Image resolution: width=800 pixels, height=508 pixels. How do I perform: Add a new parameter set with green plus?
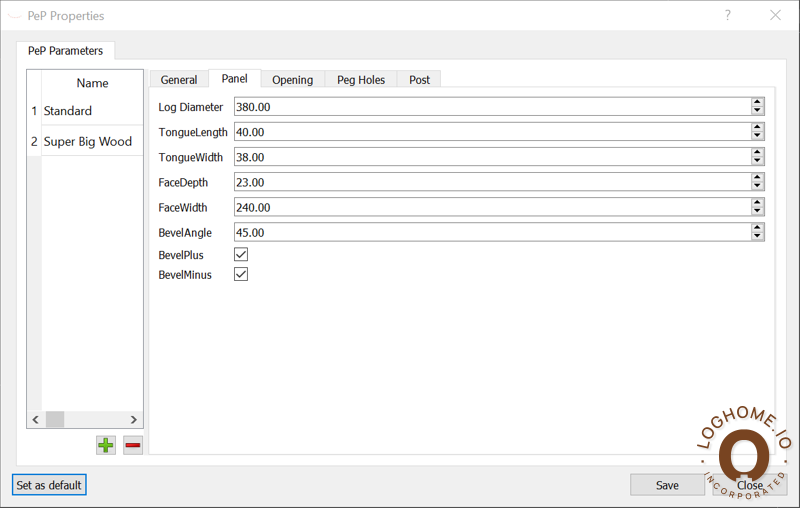tap(106, 445)
